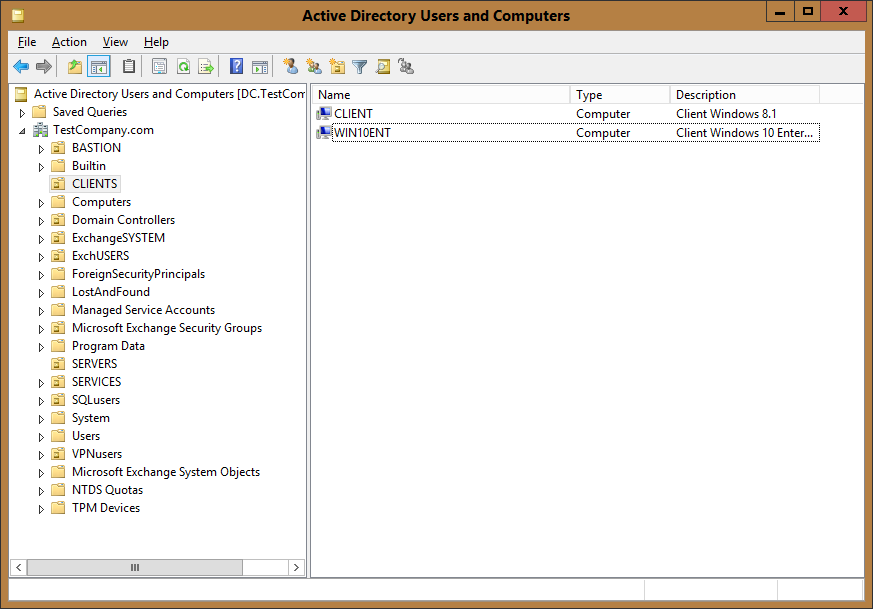Click the tree pane horizontal scrollbar thumb
This screenshot has height=614, width=873.
[x=135, y=567]
